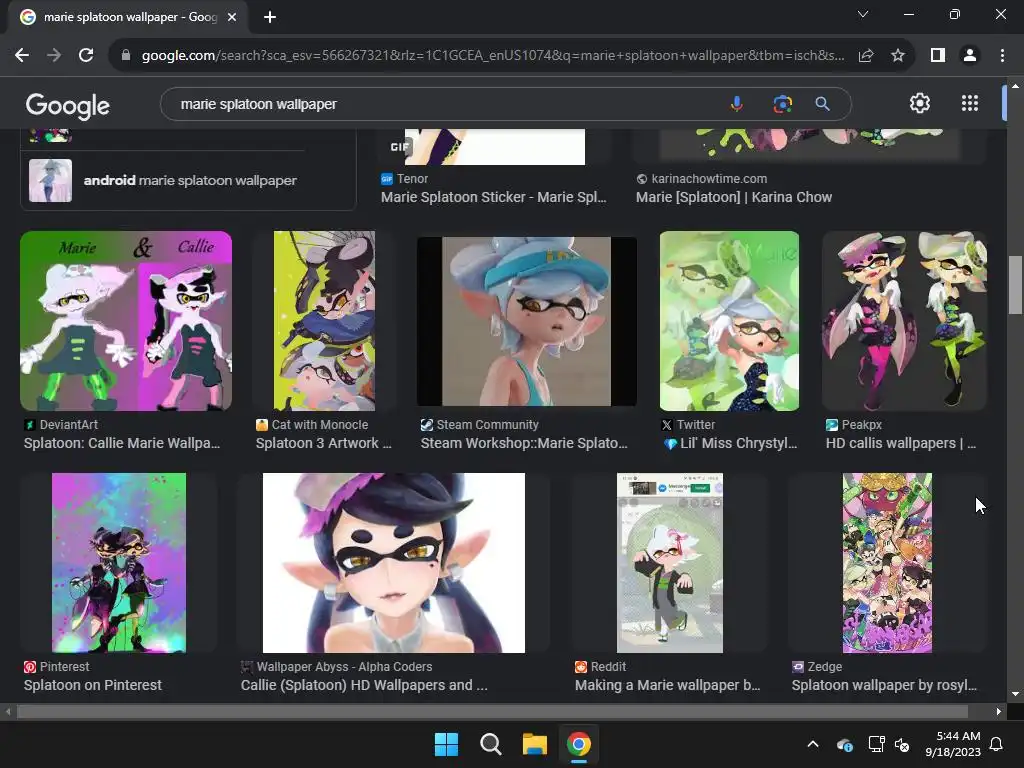This screenshot has width=1024, height=768.
Task: Open tab search chevron
Action: tap(863, 14)
